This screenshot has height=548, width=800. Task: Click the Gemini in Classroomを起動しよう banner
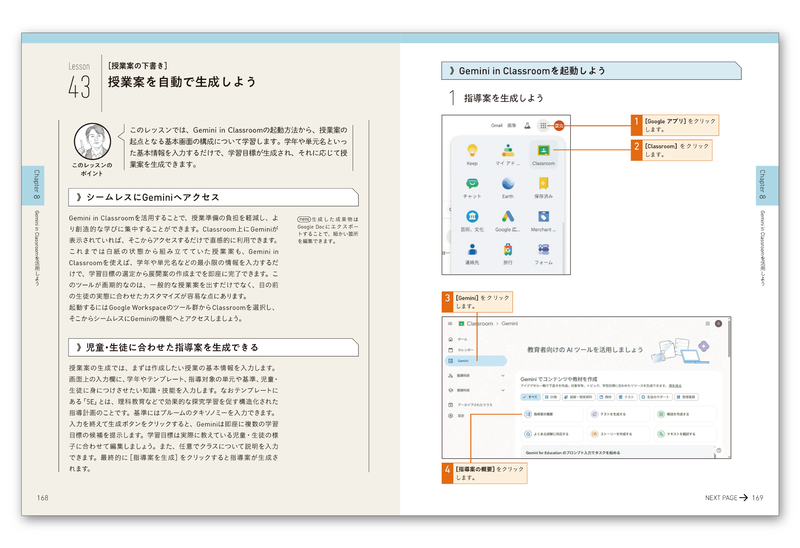[x=591, y=70]
